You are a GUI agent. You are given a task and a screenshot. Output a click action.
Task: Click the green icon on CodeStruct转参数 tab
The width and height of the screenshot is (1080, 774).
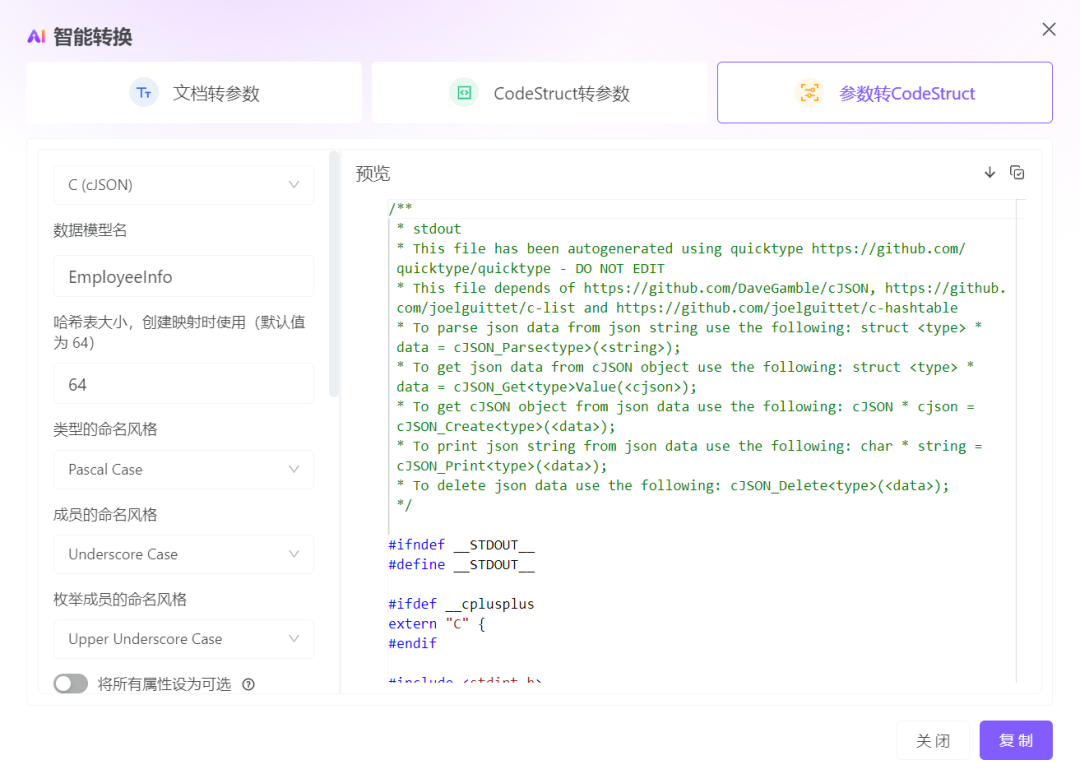point(464,92)
